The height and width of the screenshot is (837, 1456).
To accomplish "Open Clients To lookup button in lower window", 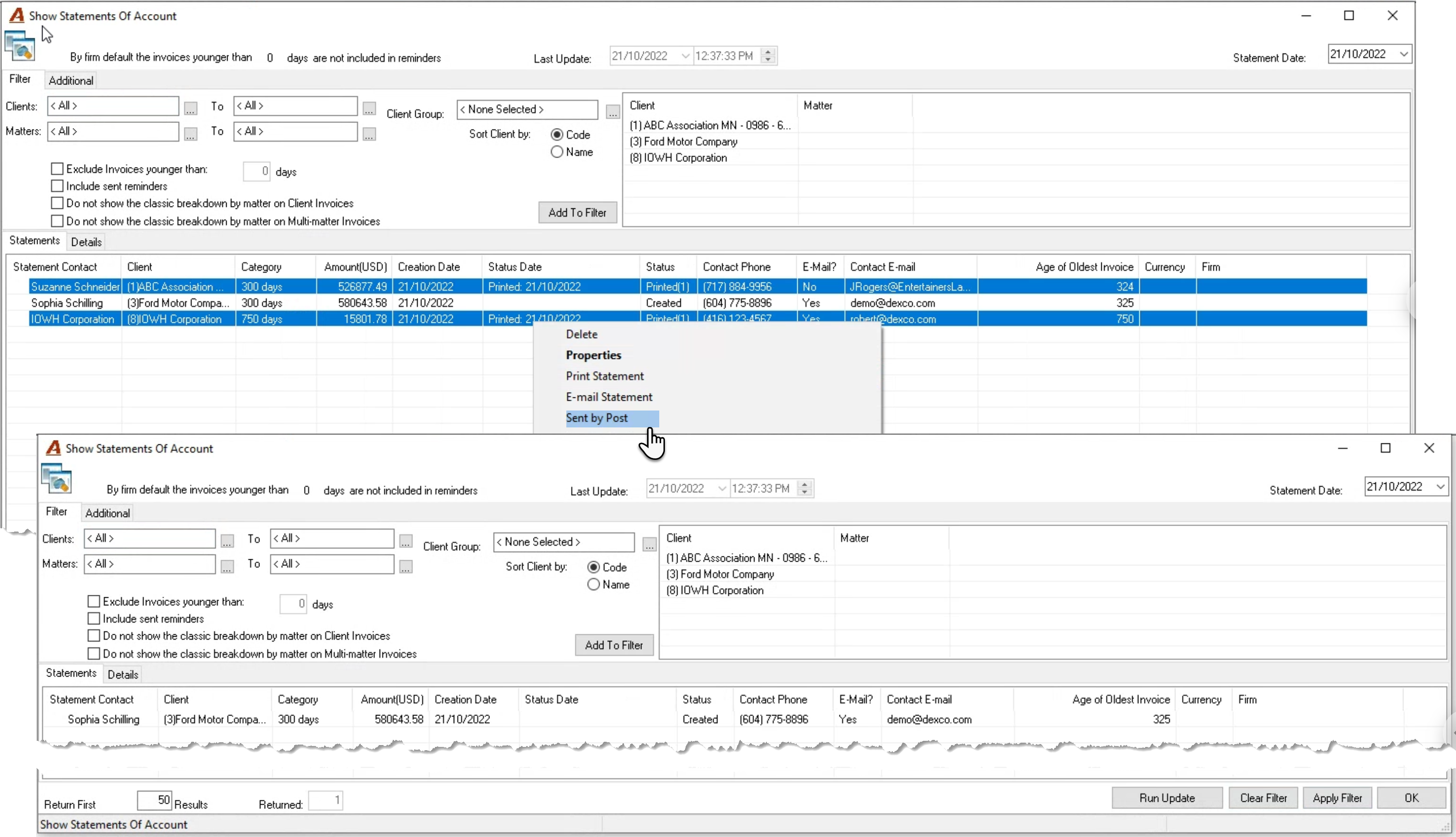I will coord(406,540).
